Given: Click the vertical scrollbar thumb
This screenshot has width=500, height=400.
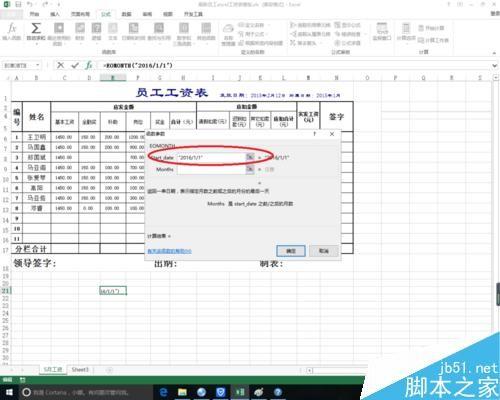Looking at the screenshot, I should (x=498, y=294).
